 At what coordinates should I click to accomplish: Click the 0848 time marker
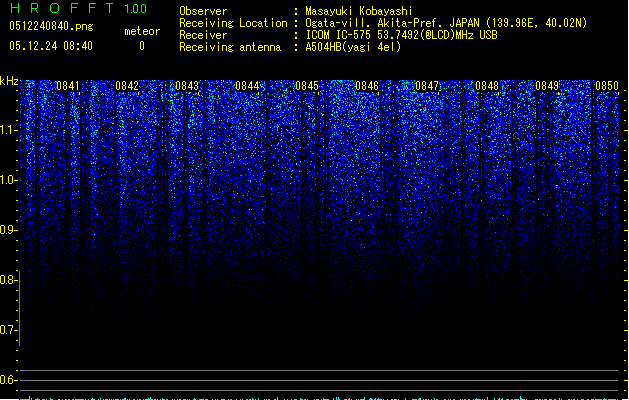487,86
